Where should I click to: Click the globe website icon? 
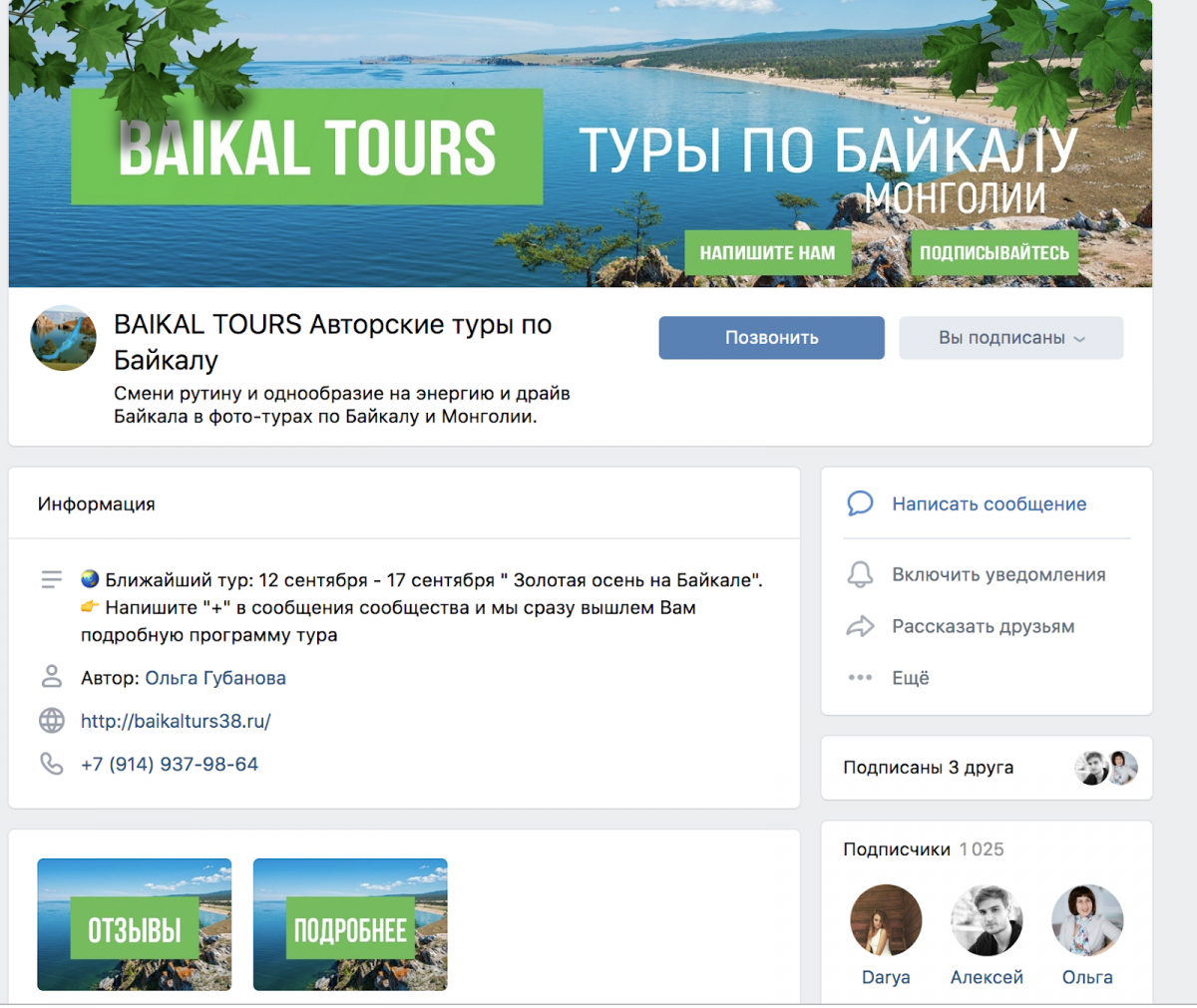click(x=52, y=720)
